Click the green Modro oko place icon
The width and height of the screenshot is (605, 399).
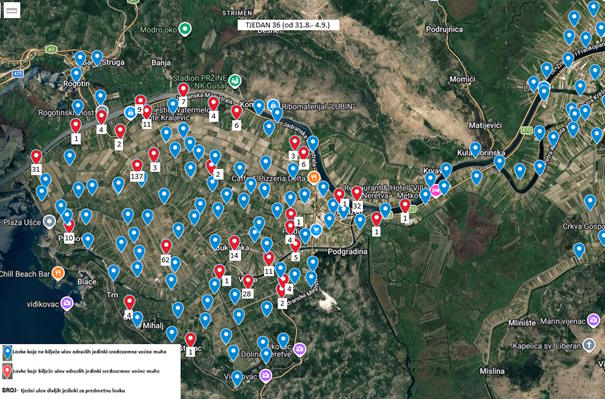click(186, 29)
